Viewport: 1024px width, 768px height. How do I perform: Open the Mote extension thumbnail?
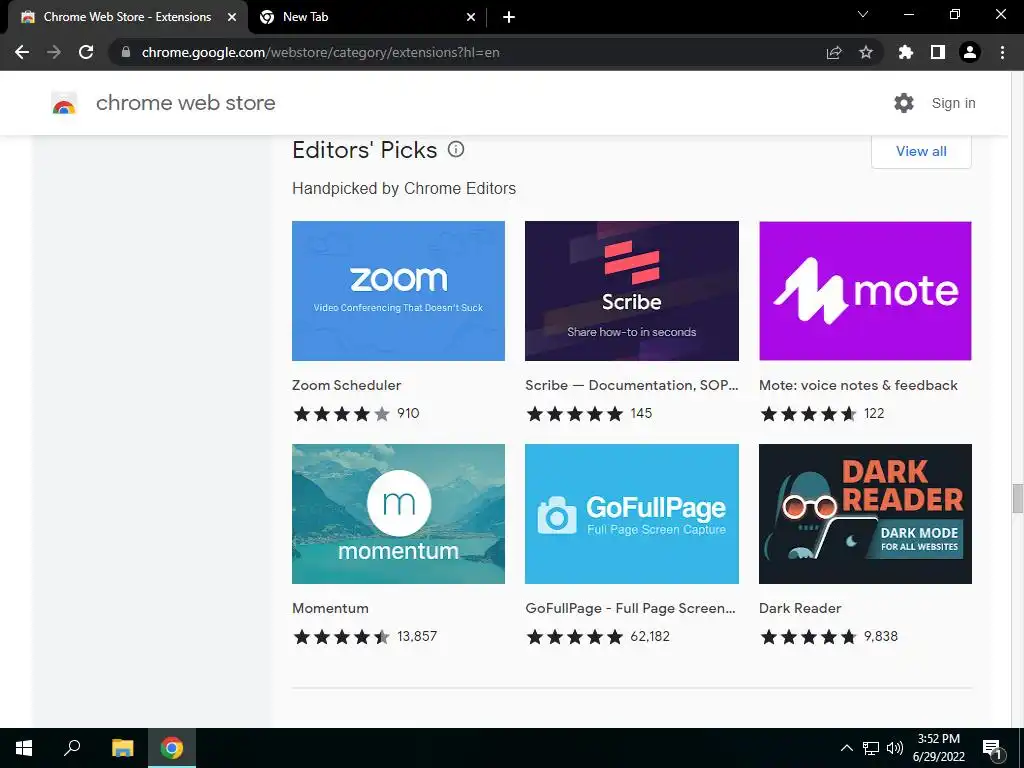coord(865,291)
